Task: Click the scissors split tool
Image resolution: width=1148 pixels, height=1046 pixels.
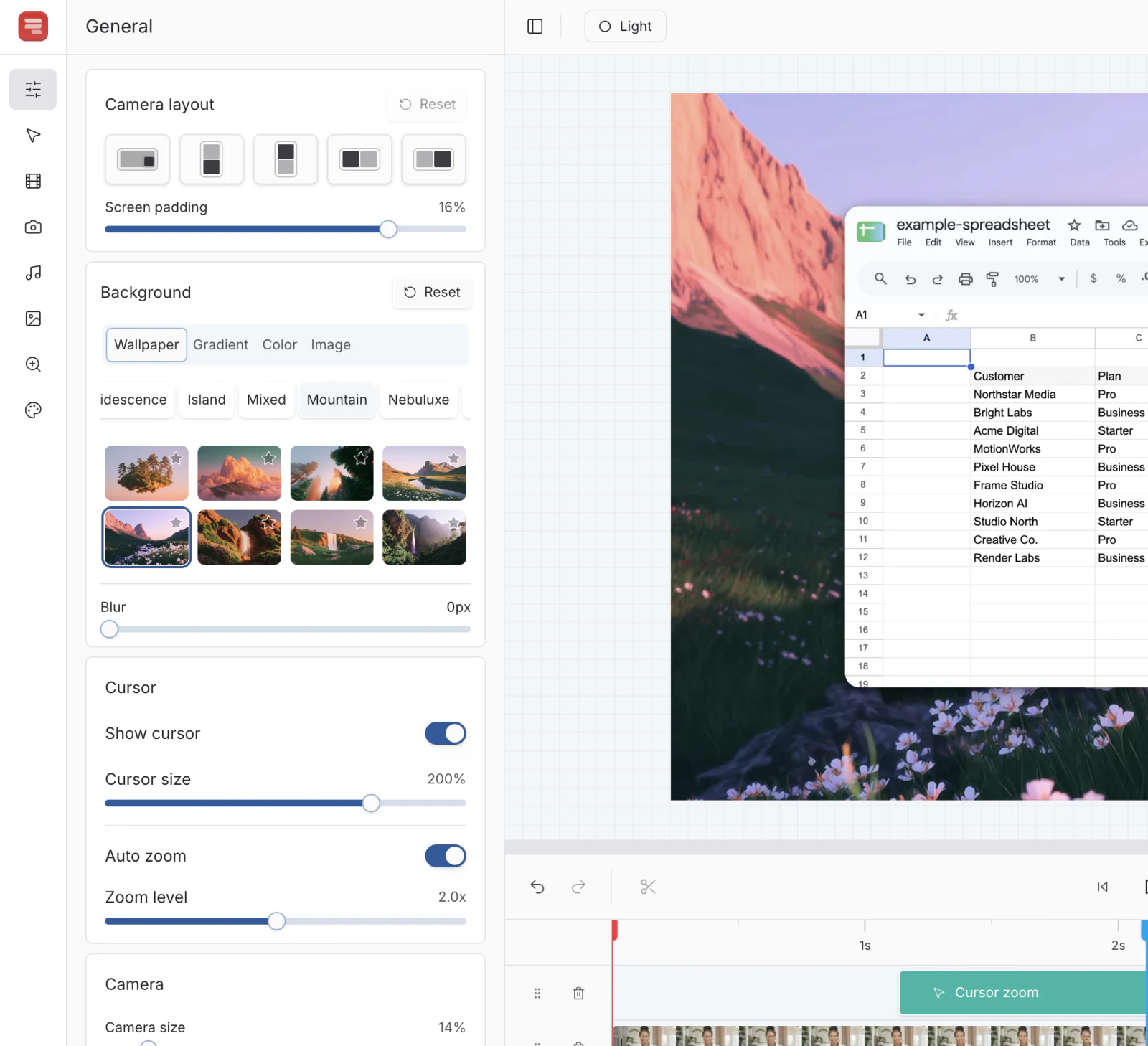Action: tap(648, 887)
